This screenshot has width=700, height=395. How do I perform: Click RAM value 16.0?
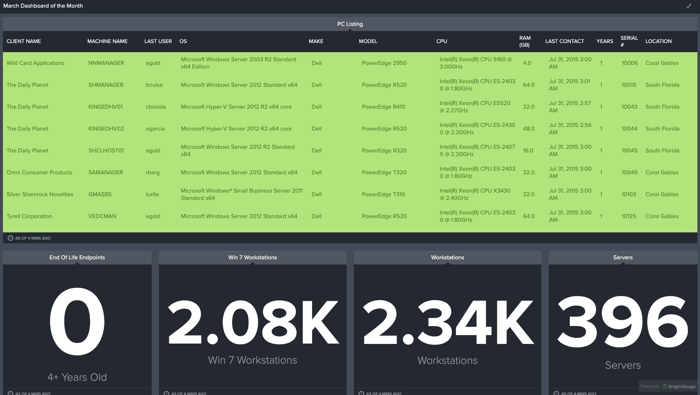point(528,150)
